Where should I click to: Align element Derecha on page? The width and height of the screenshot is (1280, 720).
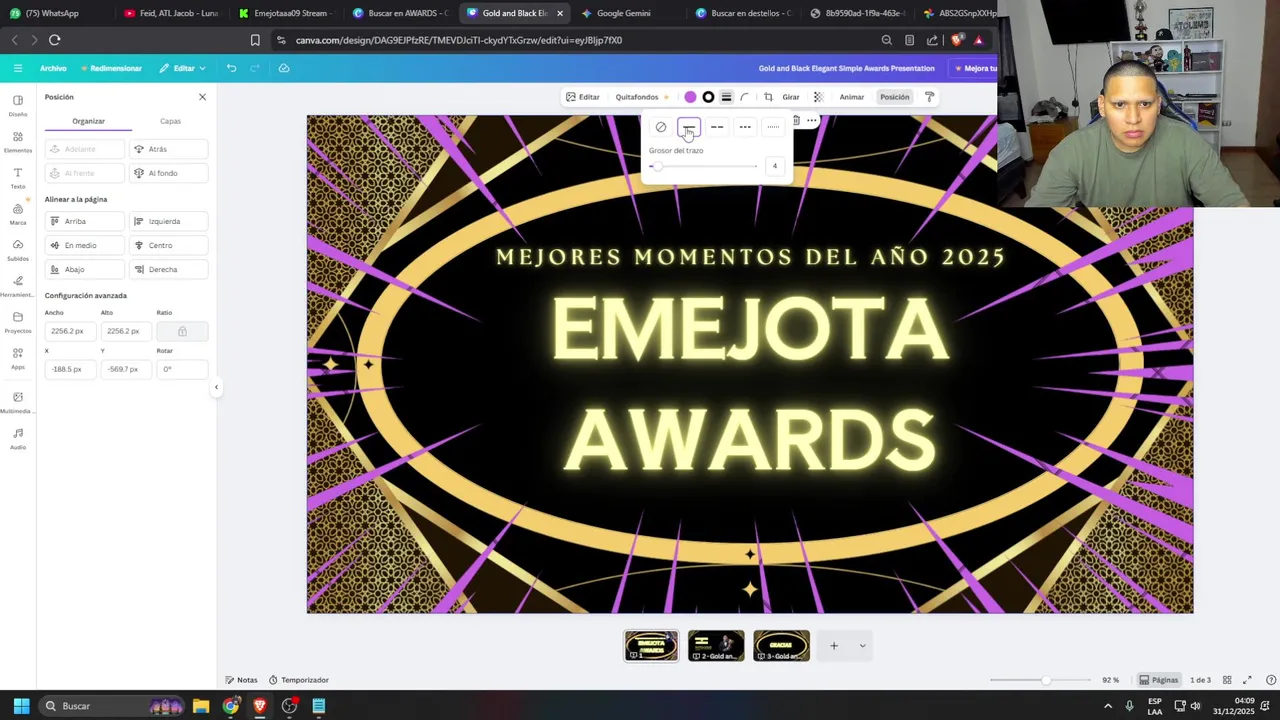(x=168, y=269)
